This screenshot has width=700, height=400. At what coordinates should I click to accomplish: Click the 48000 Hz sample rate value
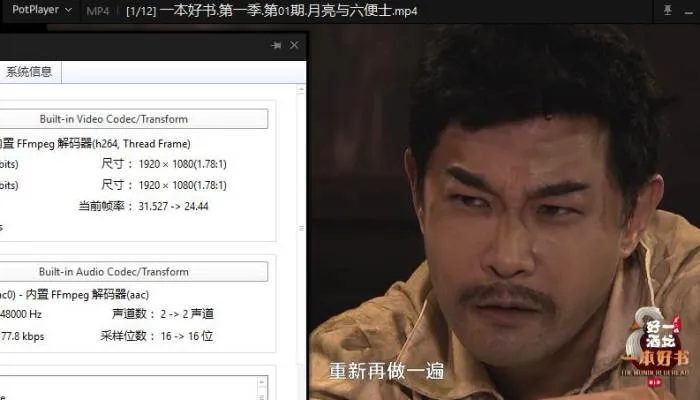21,314
